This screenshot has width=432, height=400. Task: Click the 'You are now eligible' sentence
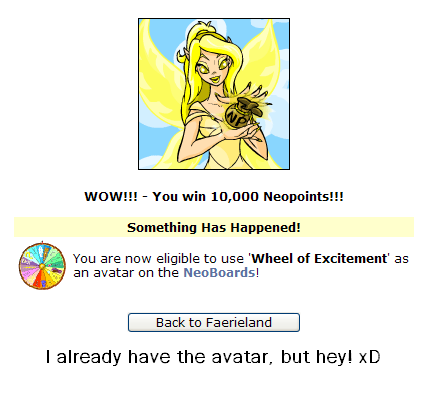tap(241, 266)
